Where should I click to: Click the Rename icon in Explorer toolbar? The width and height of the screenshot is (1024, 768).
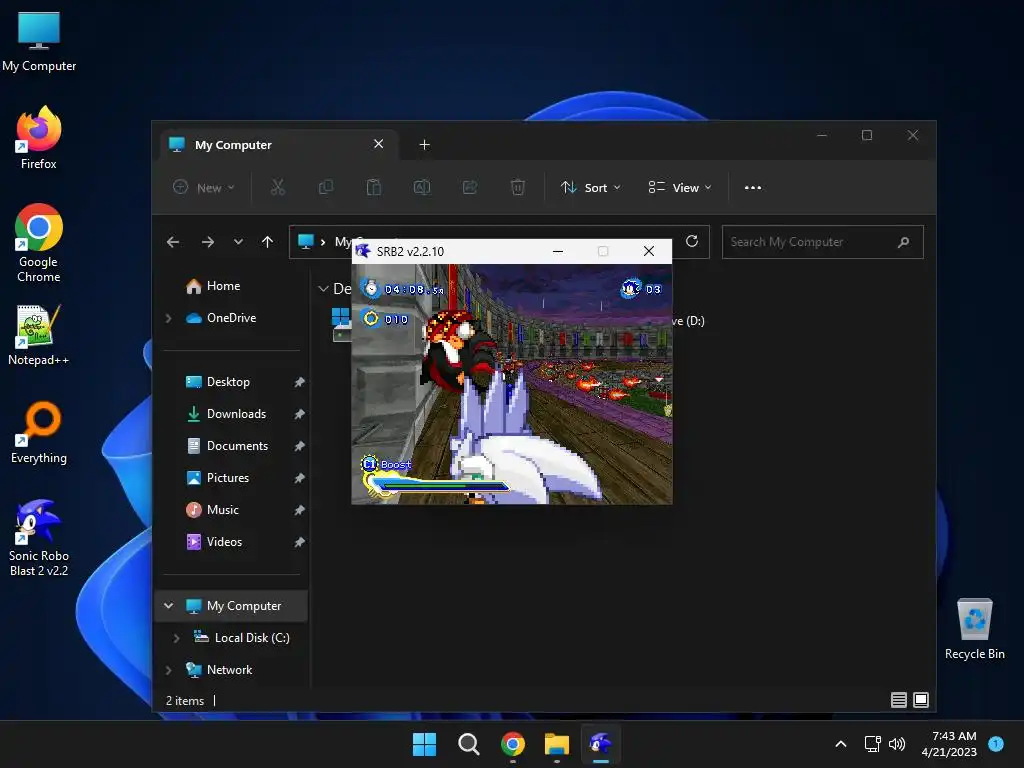tap(422, 187)
